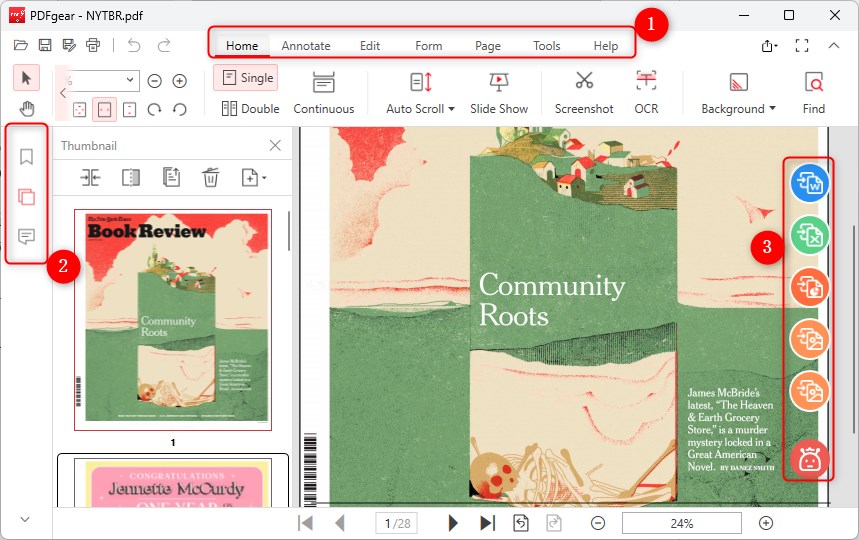The image size is (859, 540).
Task: Click the extract pages icon in Thumbnail panel
Action: [x=171, y=177]
